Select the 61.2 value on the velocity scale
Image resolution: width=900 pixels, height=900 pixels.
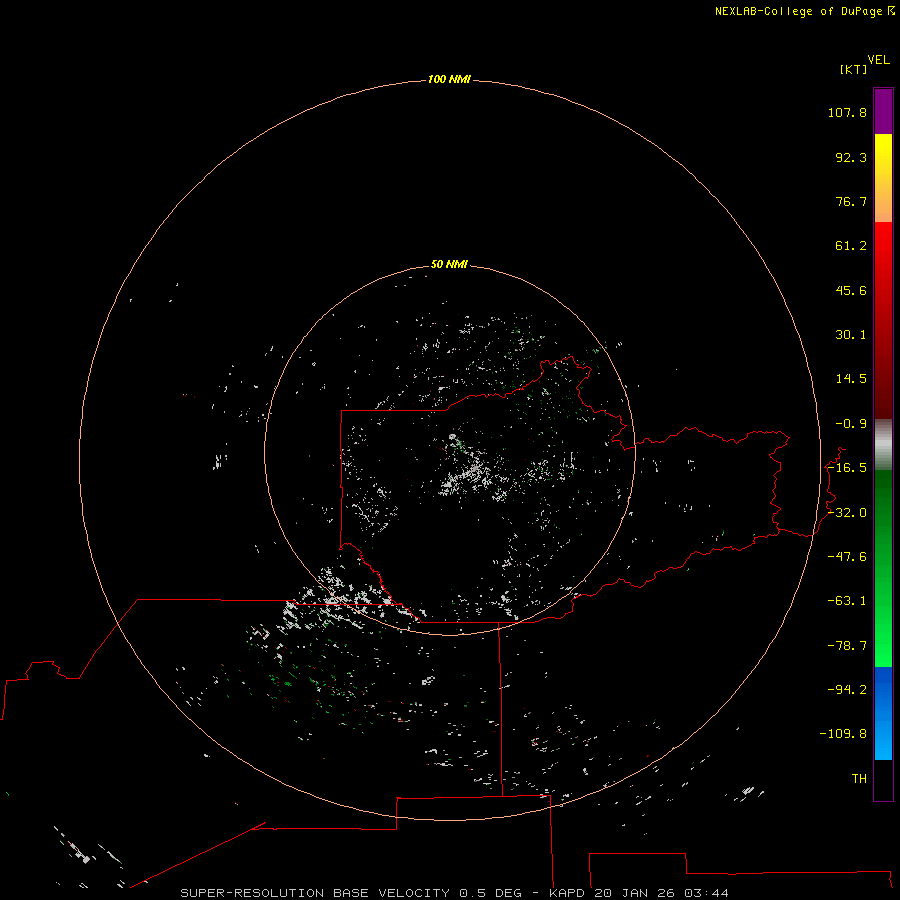point(851,246)
